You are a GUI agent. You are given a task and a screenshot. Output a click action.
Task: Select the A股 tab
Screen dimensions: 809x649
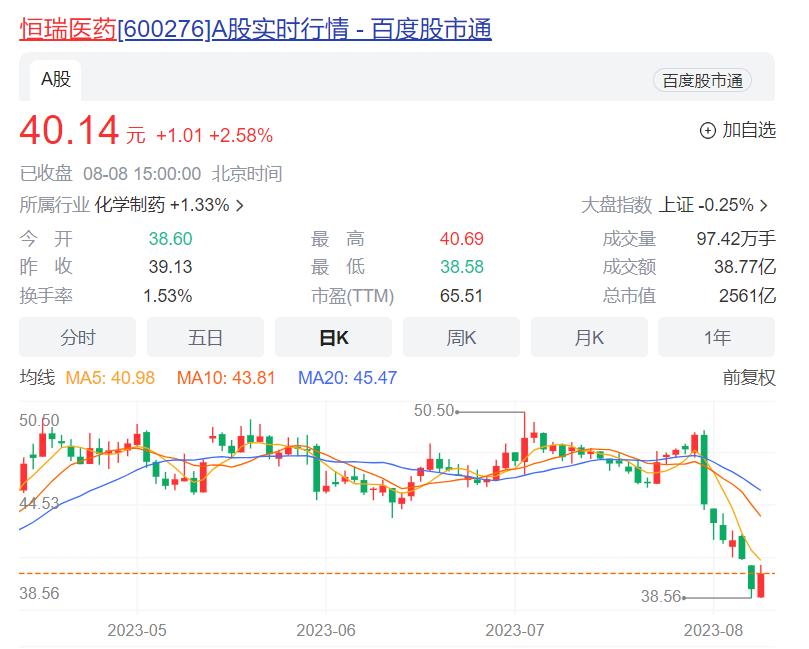56,80
